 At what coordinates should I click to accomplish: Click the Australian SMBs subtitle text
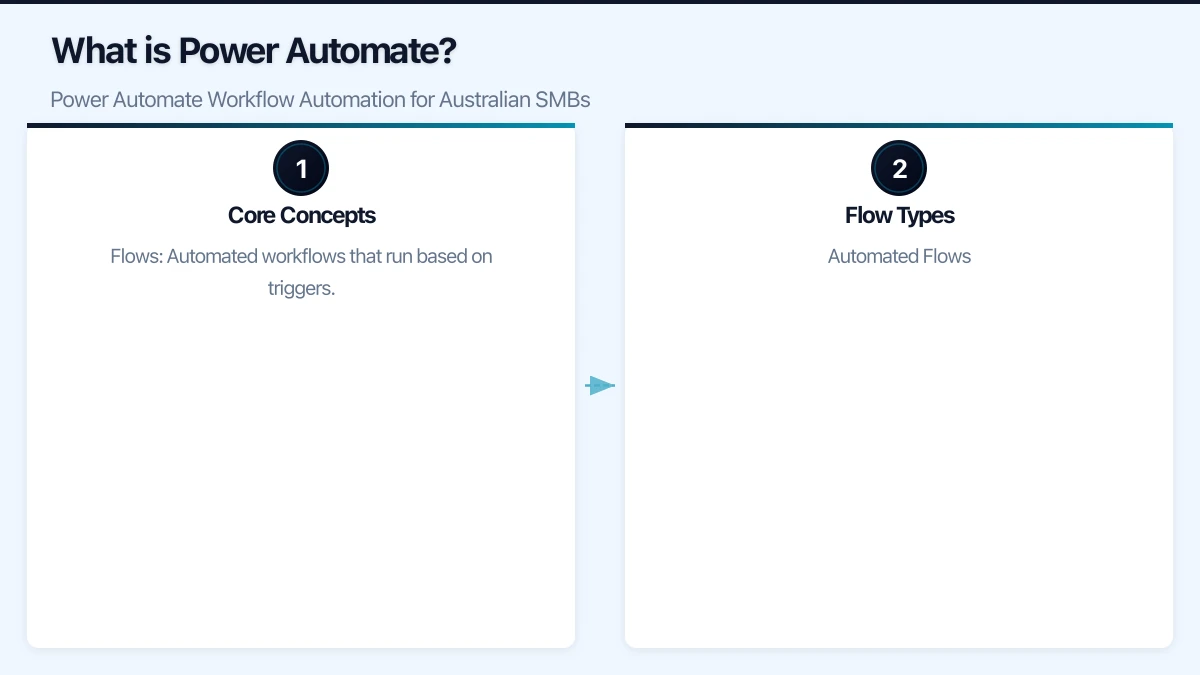click(320, 100)
